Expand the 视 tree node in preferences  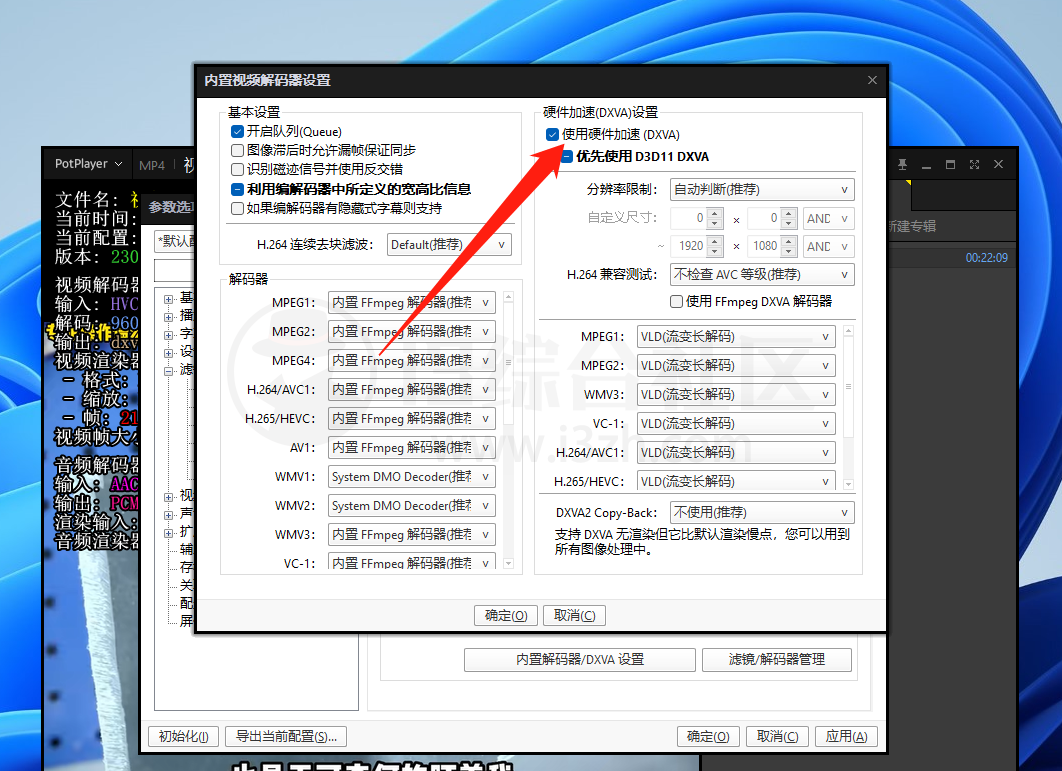click(x=169, y=497)
